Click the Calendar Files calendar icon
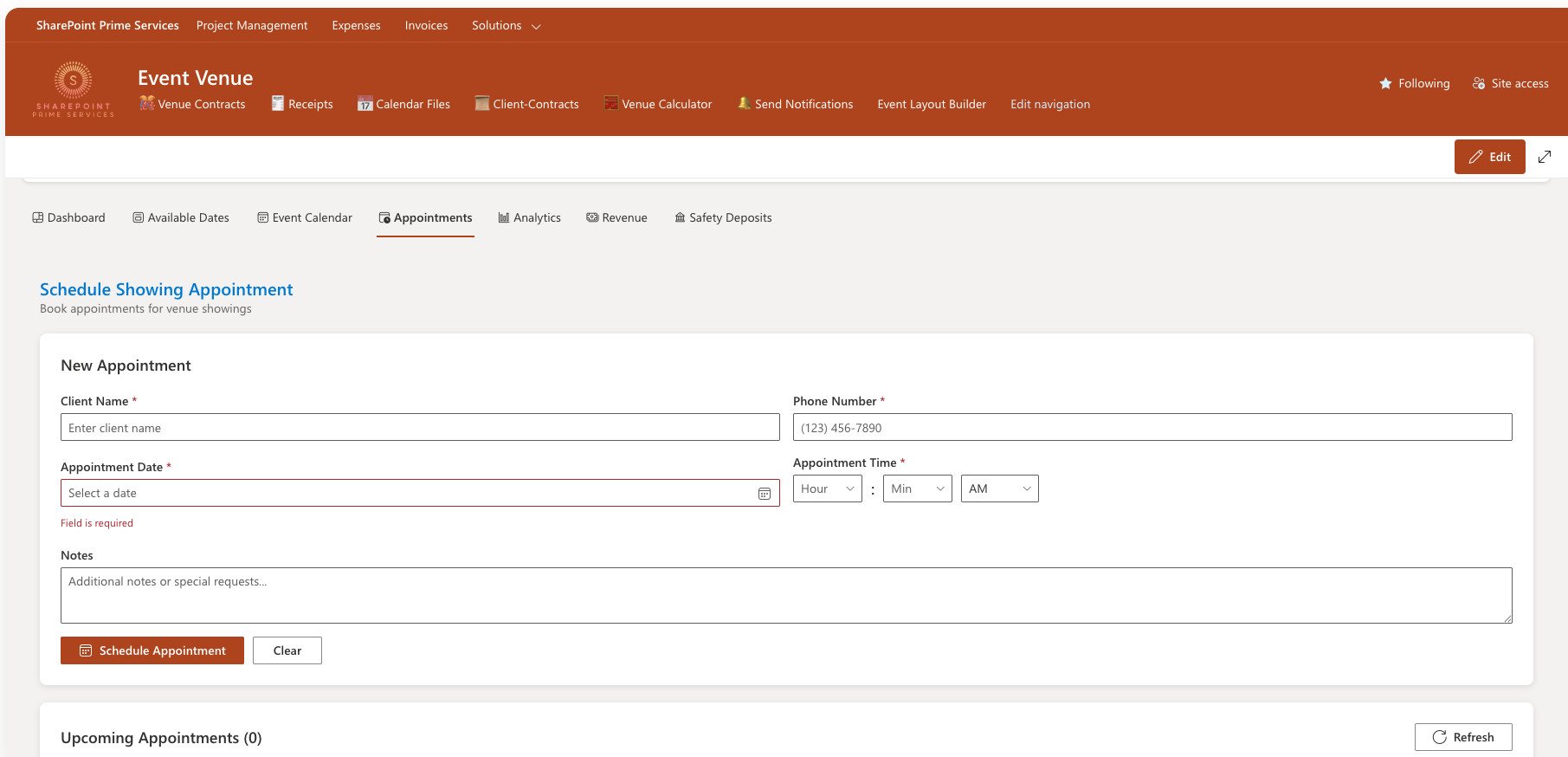Screen dimensions: 1568x757 coord(365,103)
